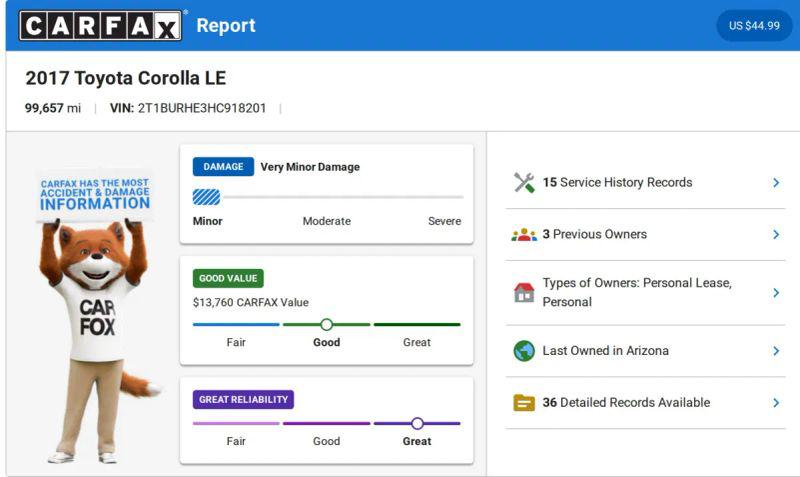Click the wrench and screwdriver service icon

click(524, 183)
